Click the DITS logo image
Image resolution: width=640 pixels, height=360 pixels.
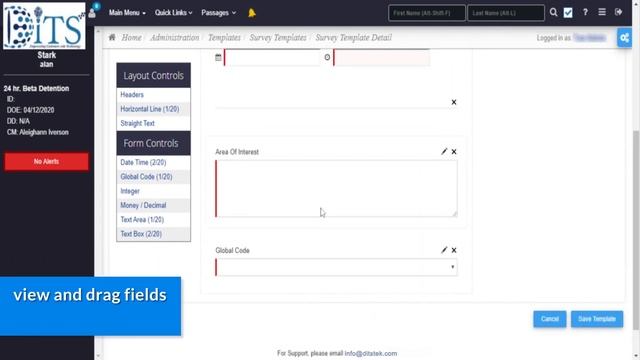click(44, 26)
